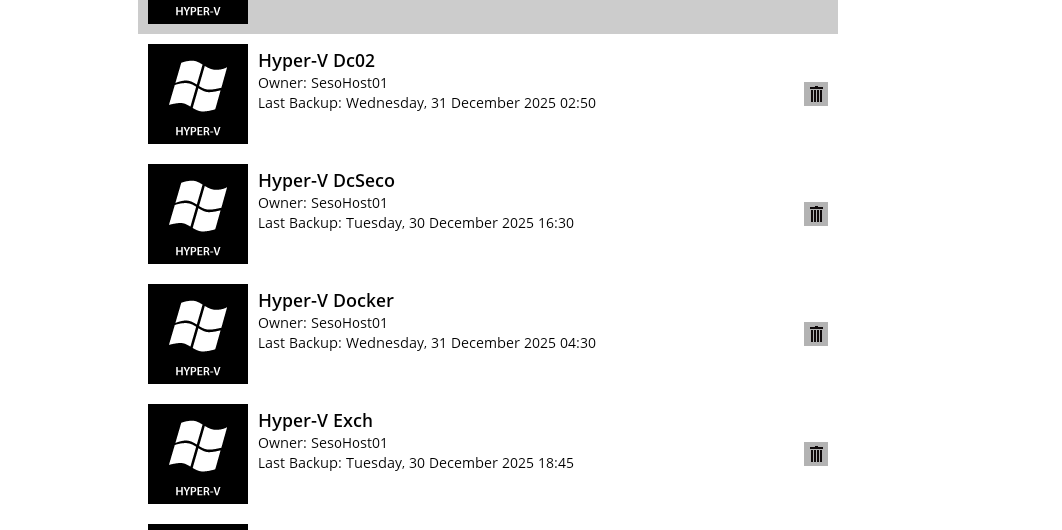Viewport: 1062px width, 530px height.
Task: Remove Hyper-V Docker using its trash icon
Action: pyautogui.click(x=816, y=334)
